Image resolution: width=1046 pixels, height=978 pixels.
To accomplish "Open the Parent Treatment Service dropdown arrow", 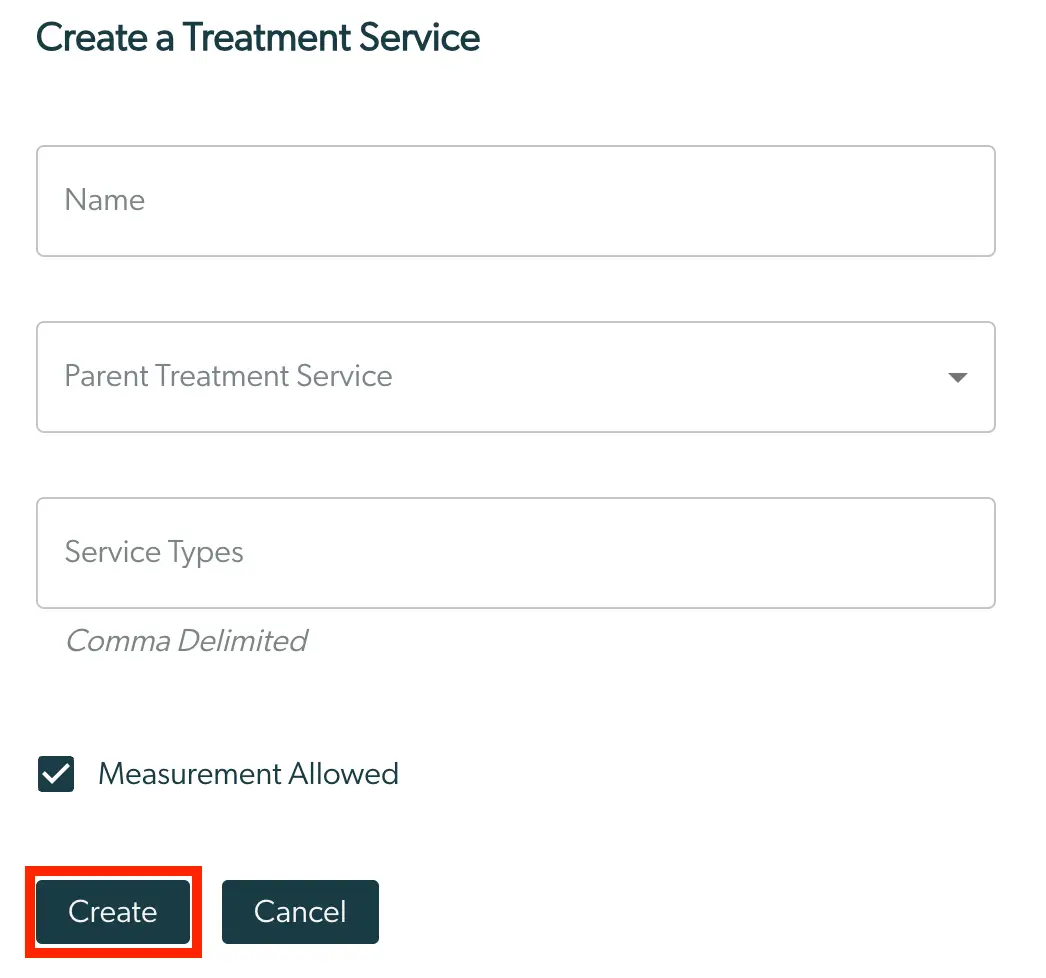I will click(x=957, y=377).
